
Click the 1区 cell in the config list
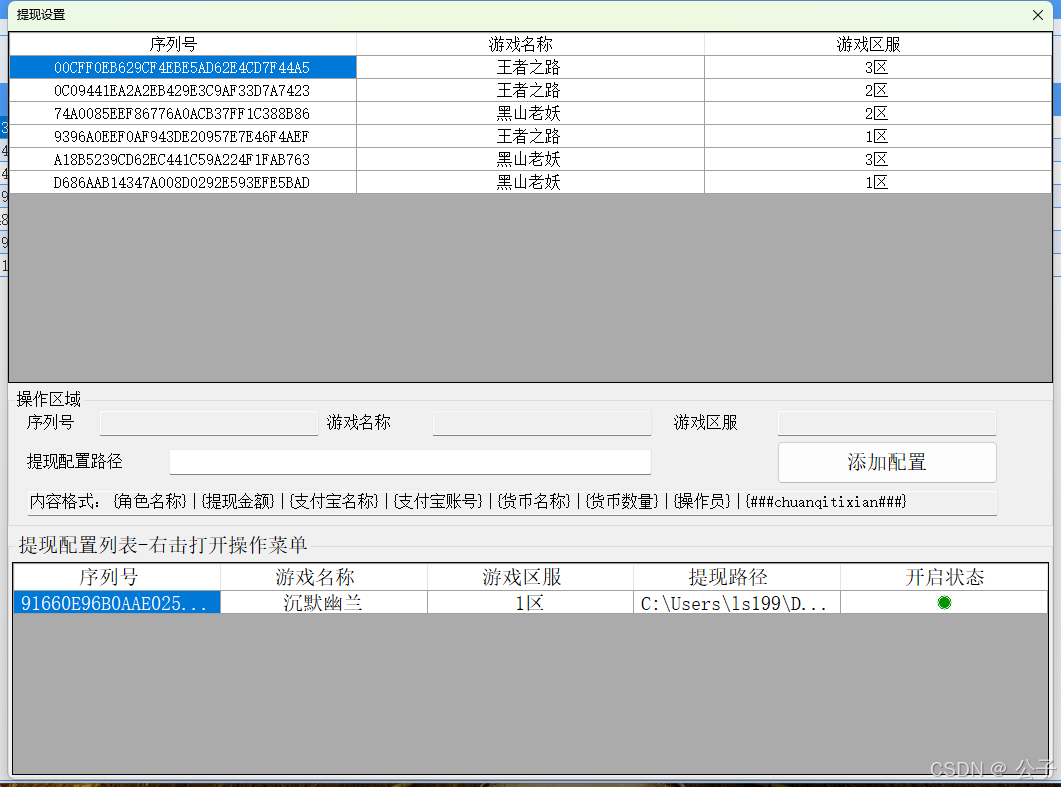point(530,603)
